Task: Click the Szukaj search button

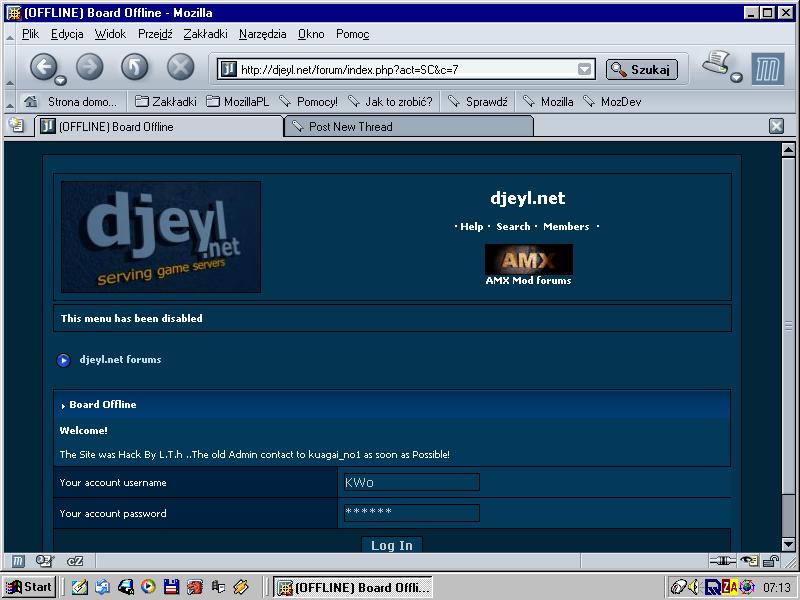Action: click(x=642, y=69)
